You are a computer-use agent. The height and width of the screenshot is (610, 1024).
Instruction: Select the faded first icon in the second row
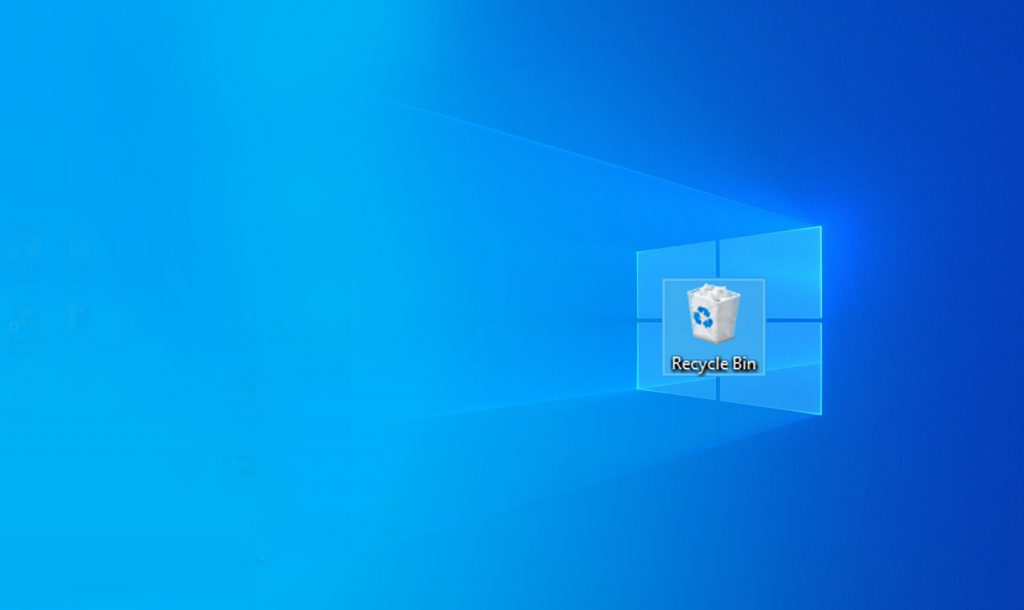tap(24, 322)
